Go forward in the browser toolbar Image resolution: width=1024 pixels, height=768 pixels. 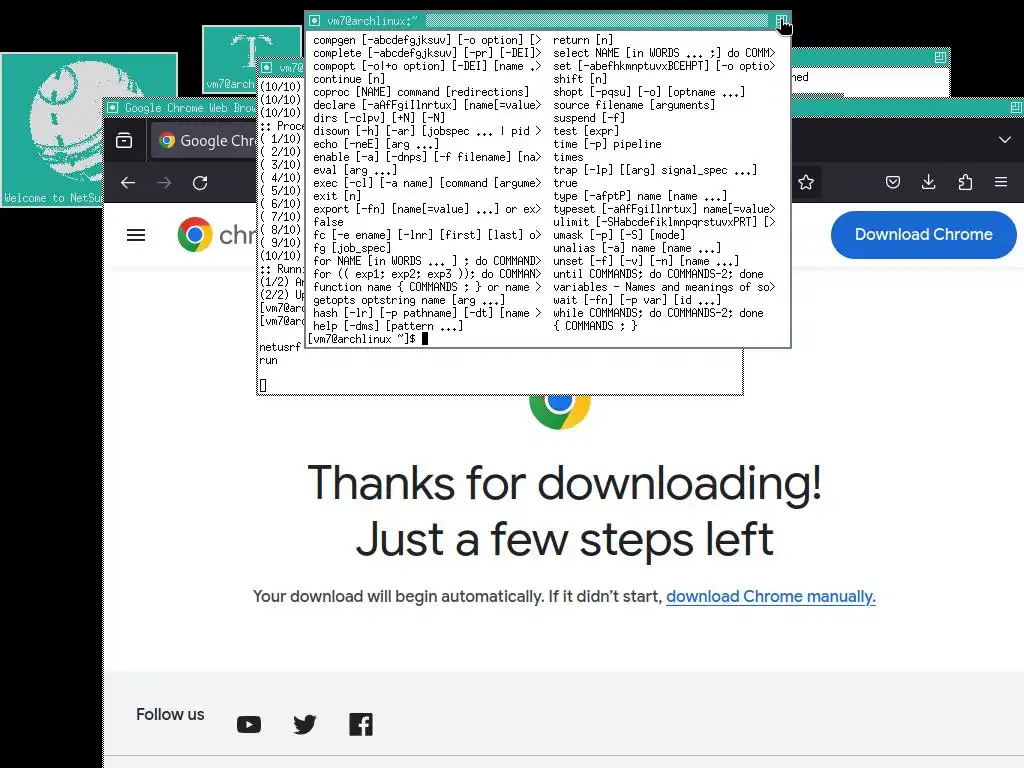click(x=164, y=183)
